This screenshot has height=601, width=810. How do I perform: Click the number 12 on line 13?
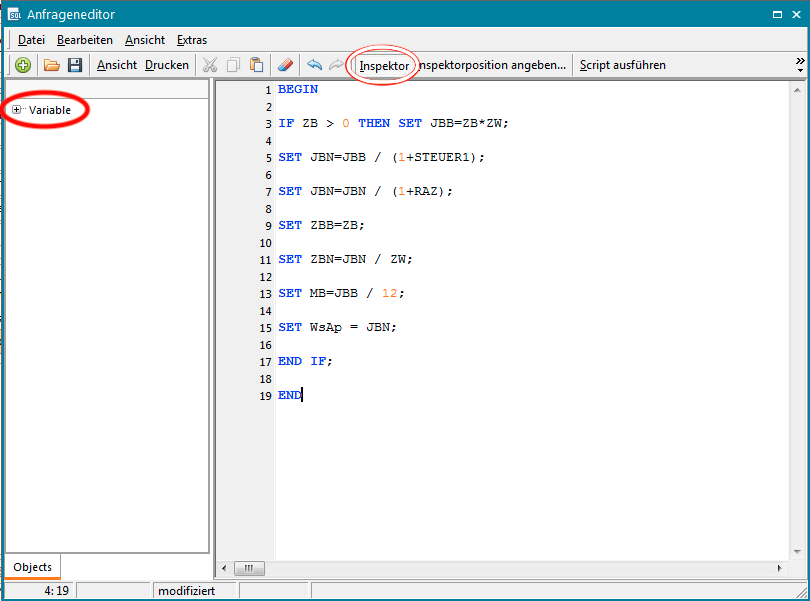tap(390, 294)
